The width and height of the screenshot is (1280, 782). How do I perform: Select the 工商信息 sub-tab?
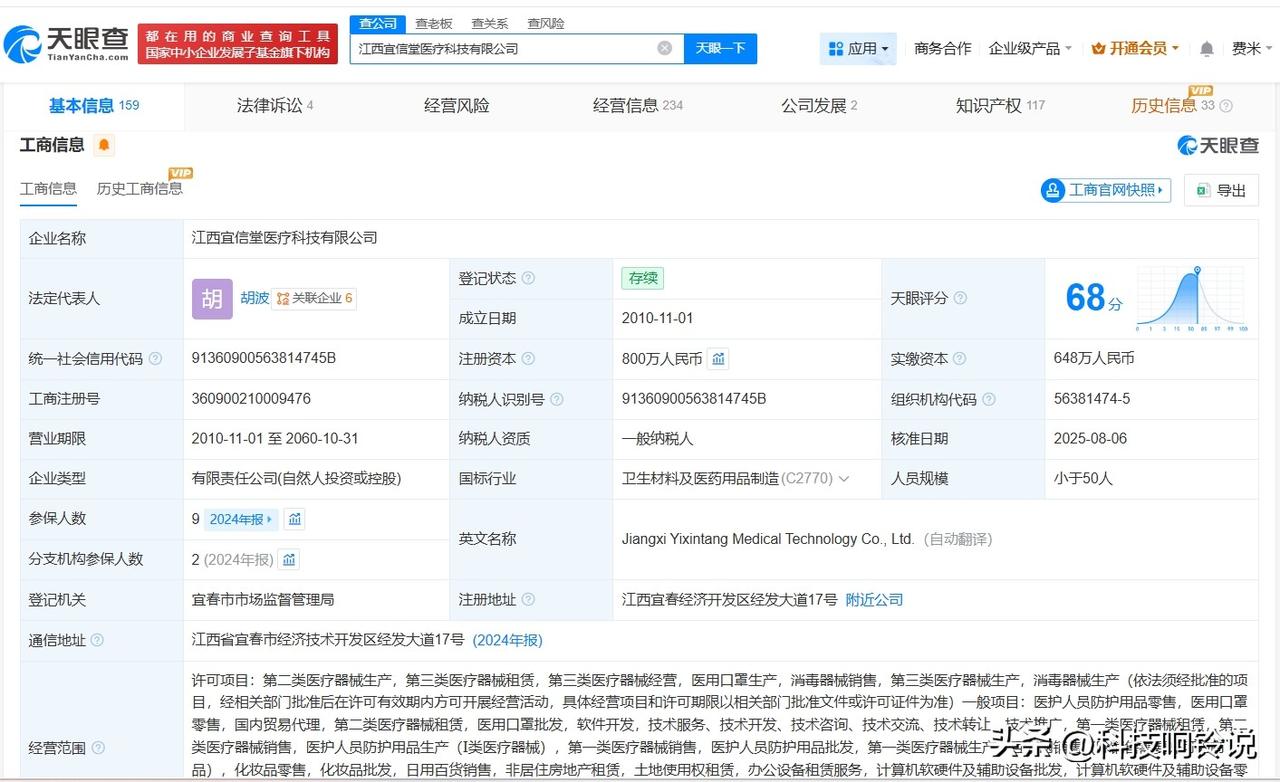(48, 189)
